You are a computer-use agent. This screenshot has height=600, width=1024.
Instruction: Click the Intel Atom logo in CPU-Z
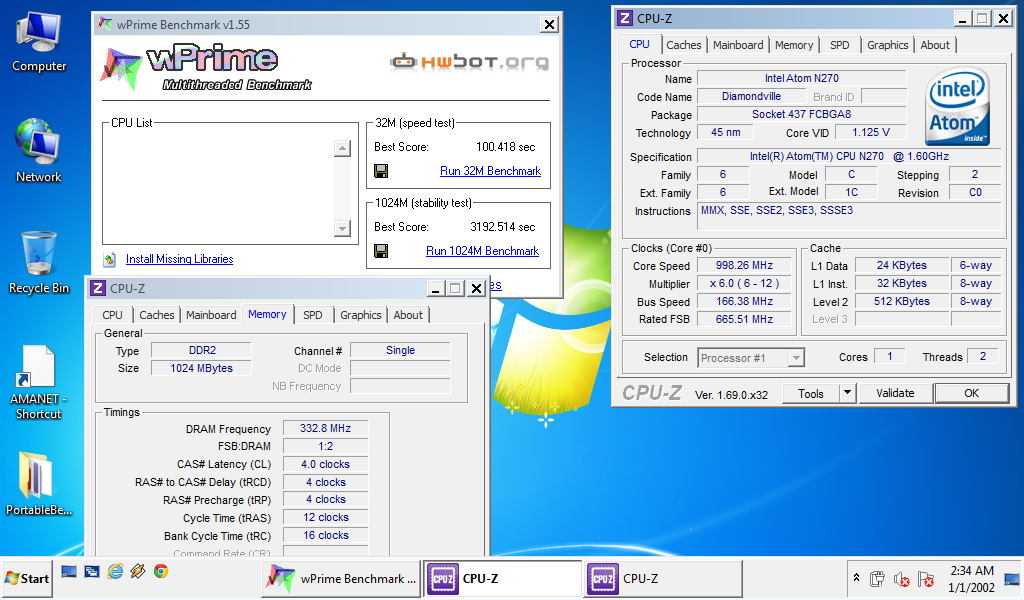tap(957, 106)
